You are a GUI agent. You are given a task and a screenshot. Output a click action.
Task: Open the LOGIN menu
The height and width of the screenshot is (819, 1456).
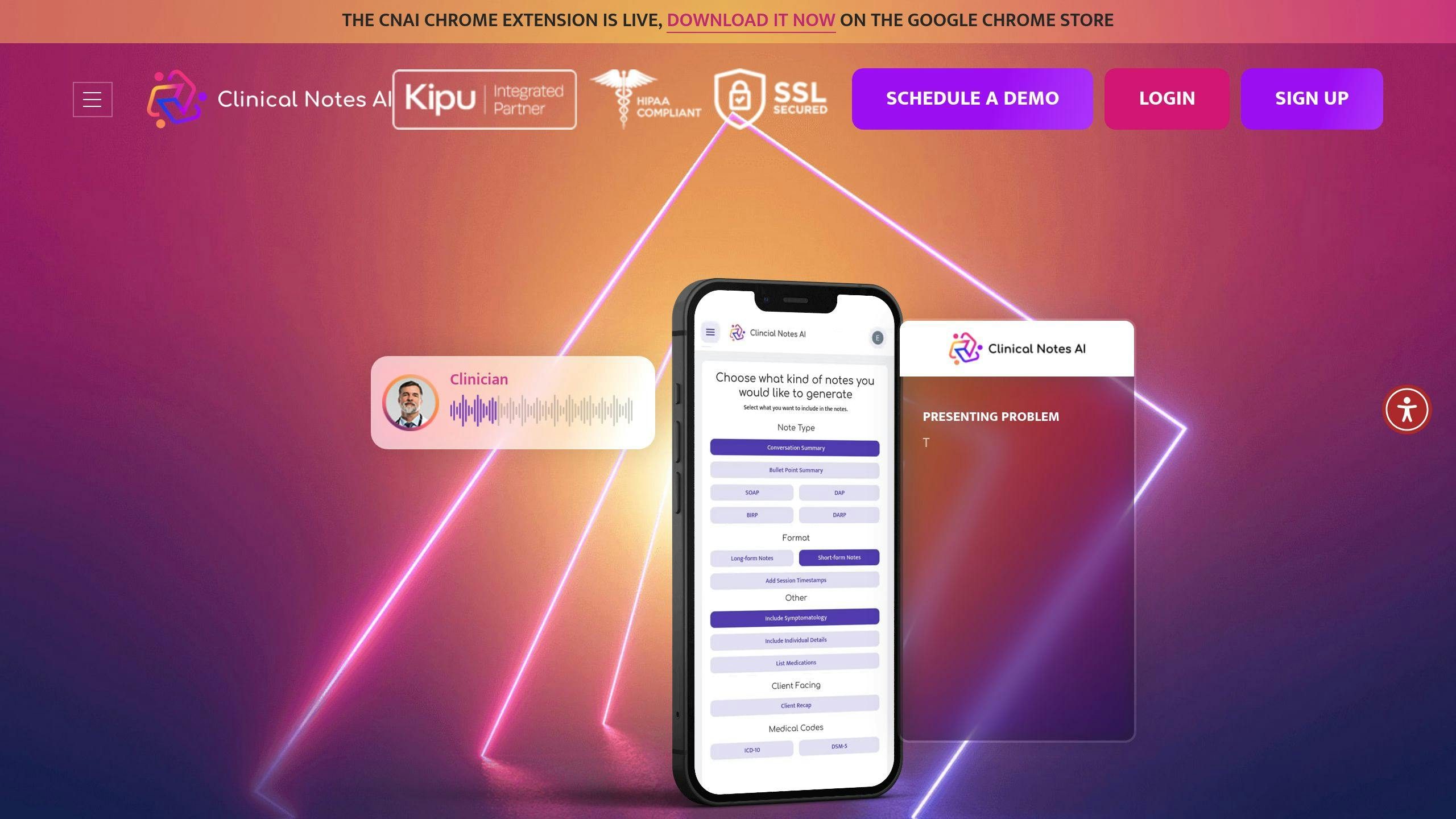click(x=1167, y=99)
